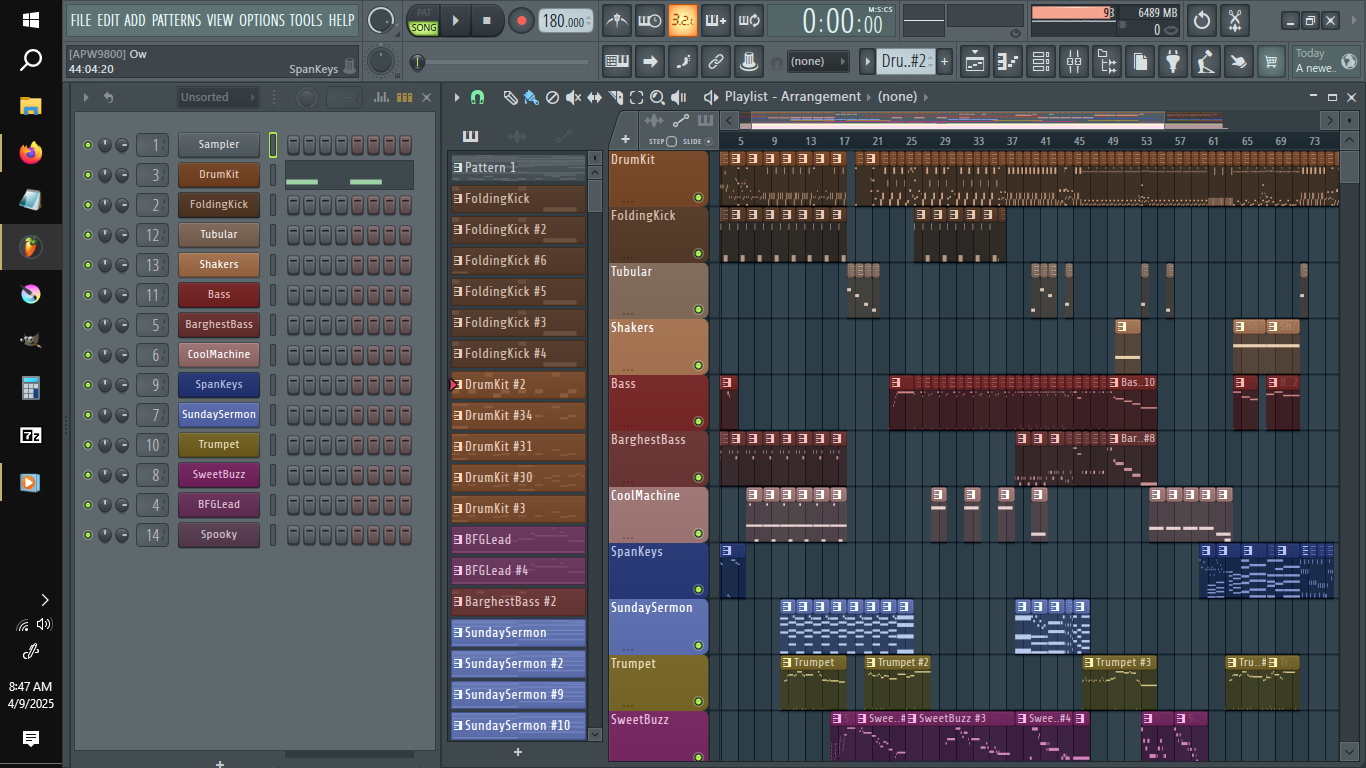Switch to PAT mode
Image resolution: width=1366 pixels, height=768 pixels.
pos(424,12)
